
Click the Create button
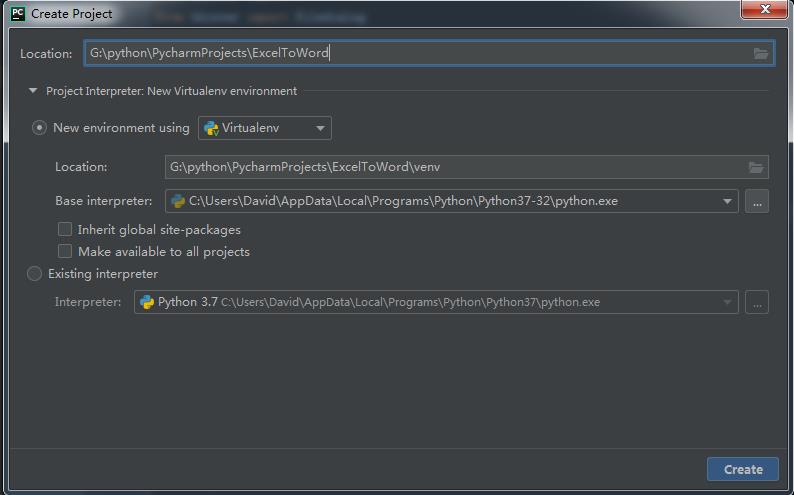click(743, 469)
